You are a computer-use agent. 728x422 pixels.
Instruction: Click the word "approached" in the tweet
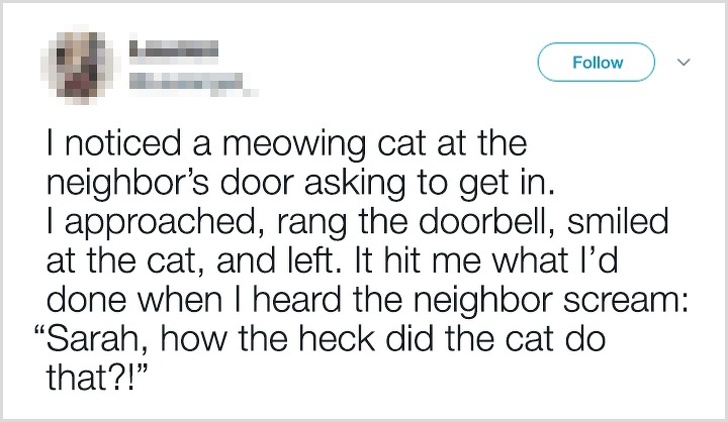tap(159, 223)
